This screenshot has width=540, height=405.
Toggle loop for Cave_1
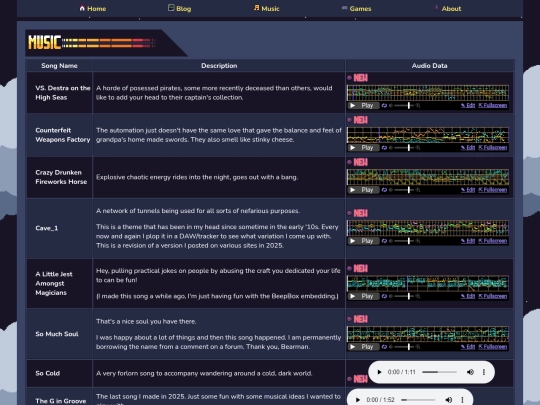384,241
